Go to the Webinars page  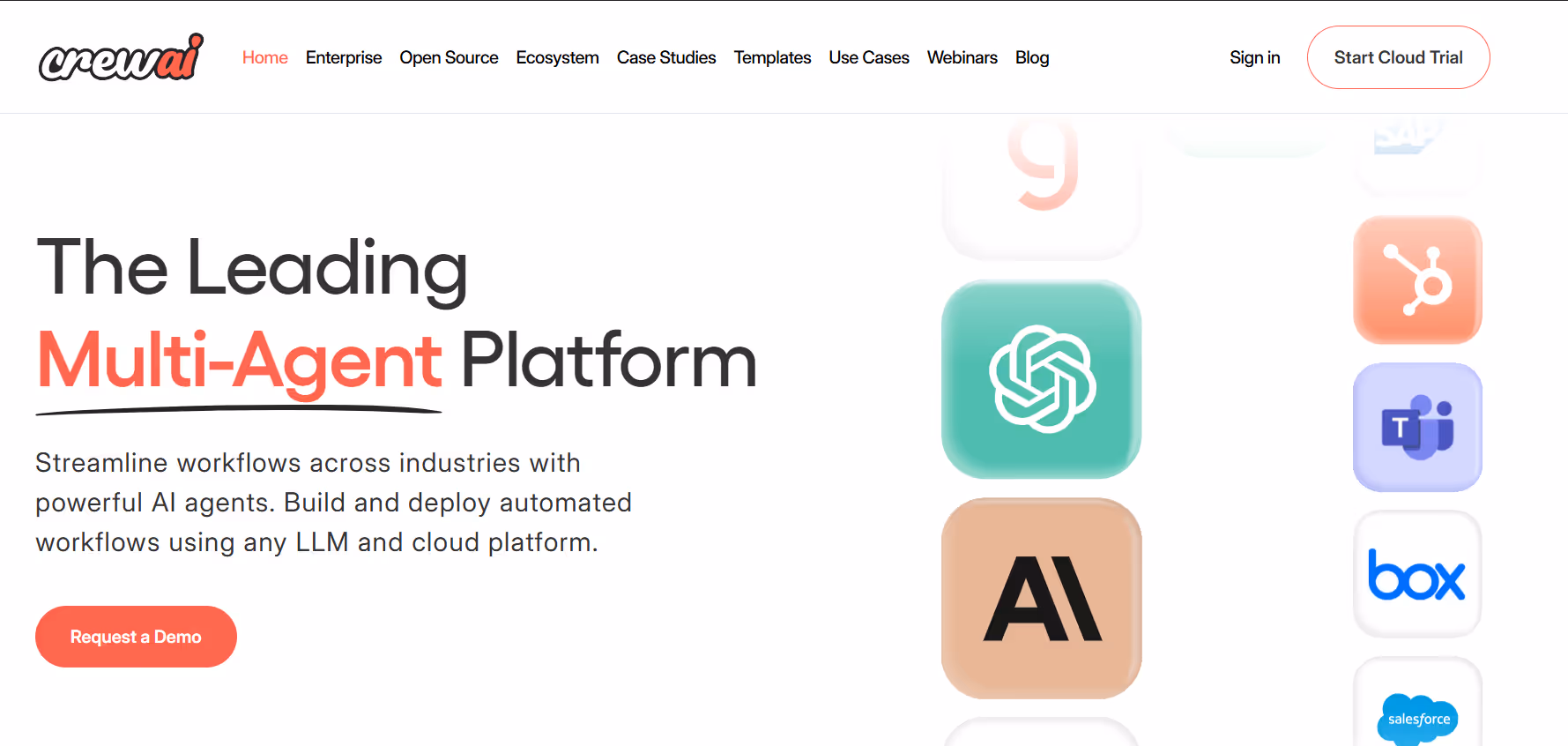pos(962,57)
